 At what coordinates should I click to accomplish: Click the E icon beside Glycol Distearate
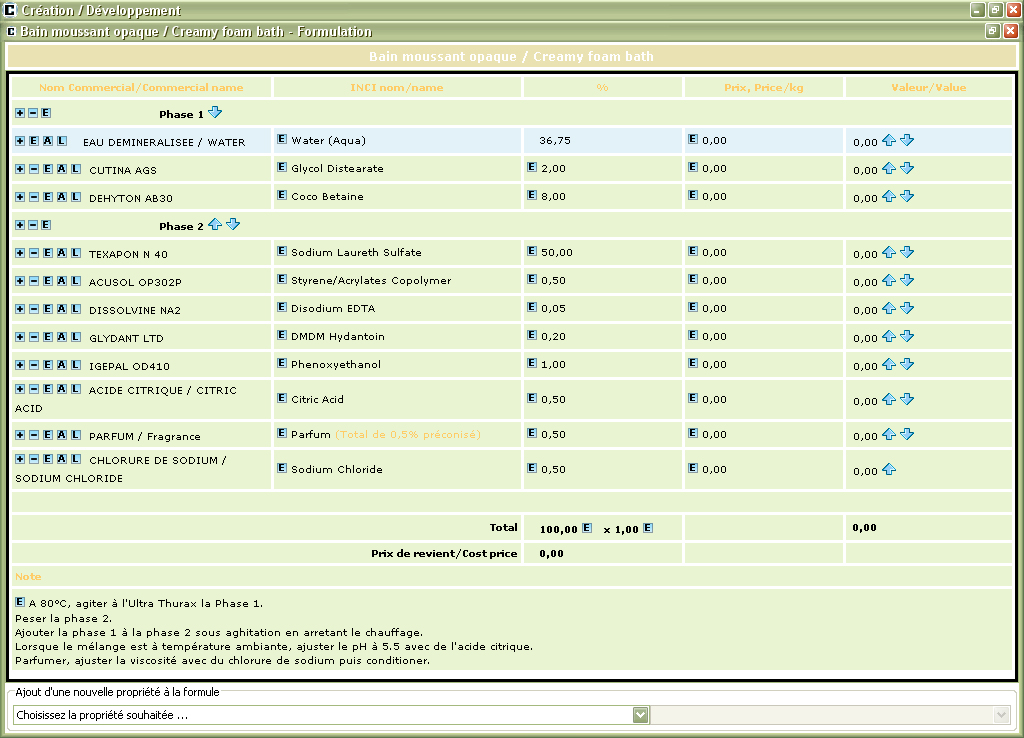[x=282, y=167]
